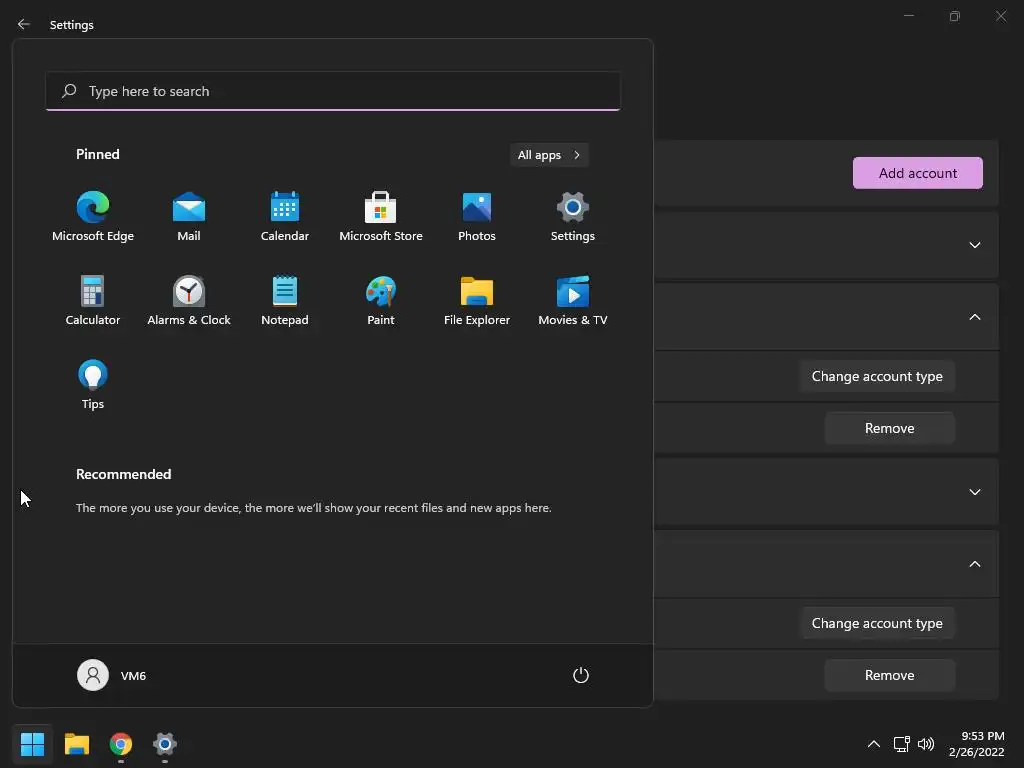Click the Type here to search field
1024x768 pixels.
tap(333, 91)
